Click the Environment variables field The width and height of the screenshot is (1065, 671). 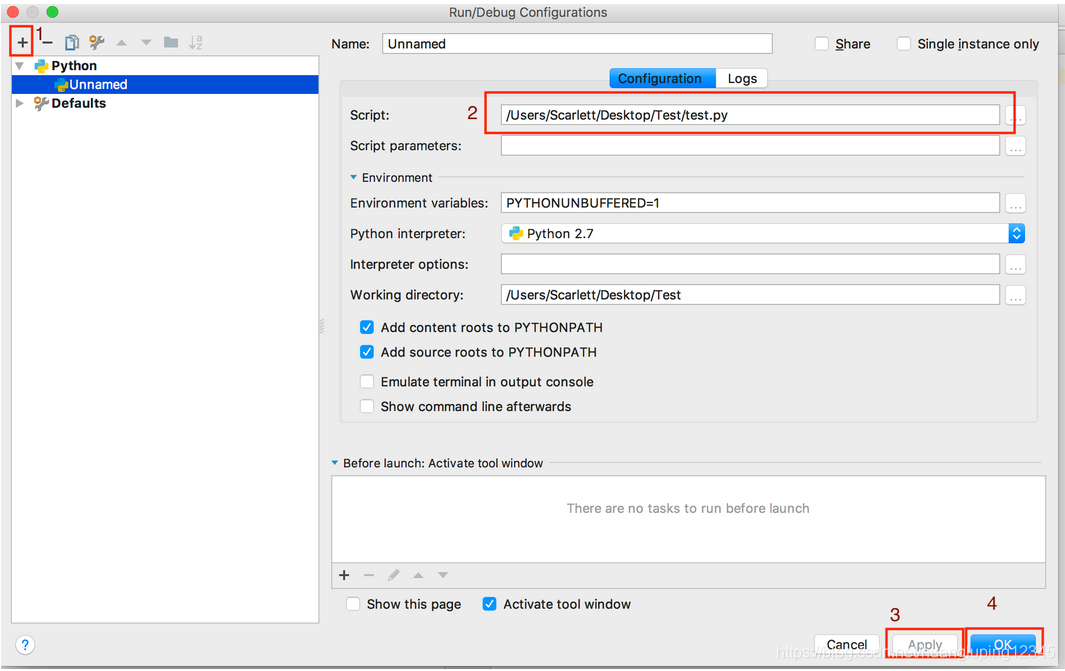[x=750, y=203]
